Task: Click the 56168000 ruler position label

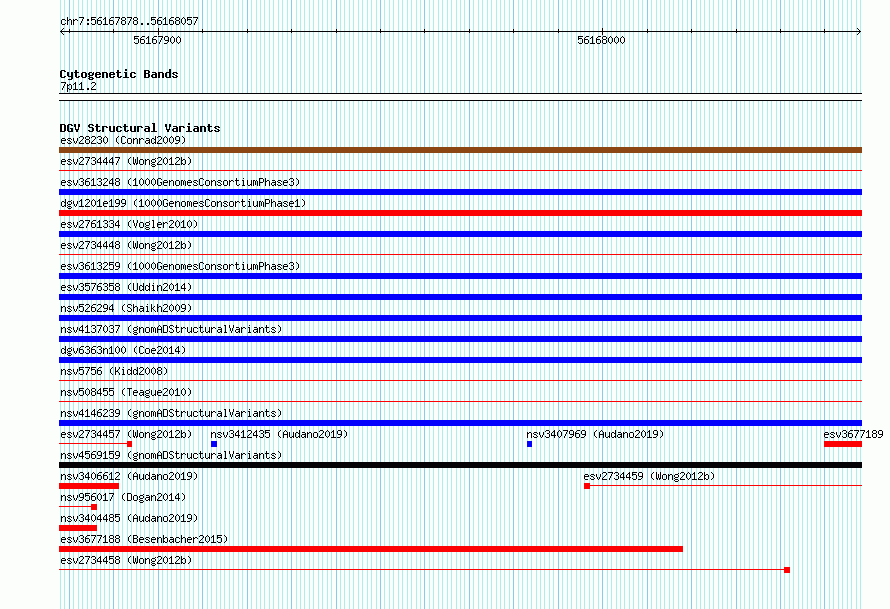Action: [x=601, y=40]
